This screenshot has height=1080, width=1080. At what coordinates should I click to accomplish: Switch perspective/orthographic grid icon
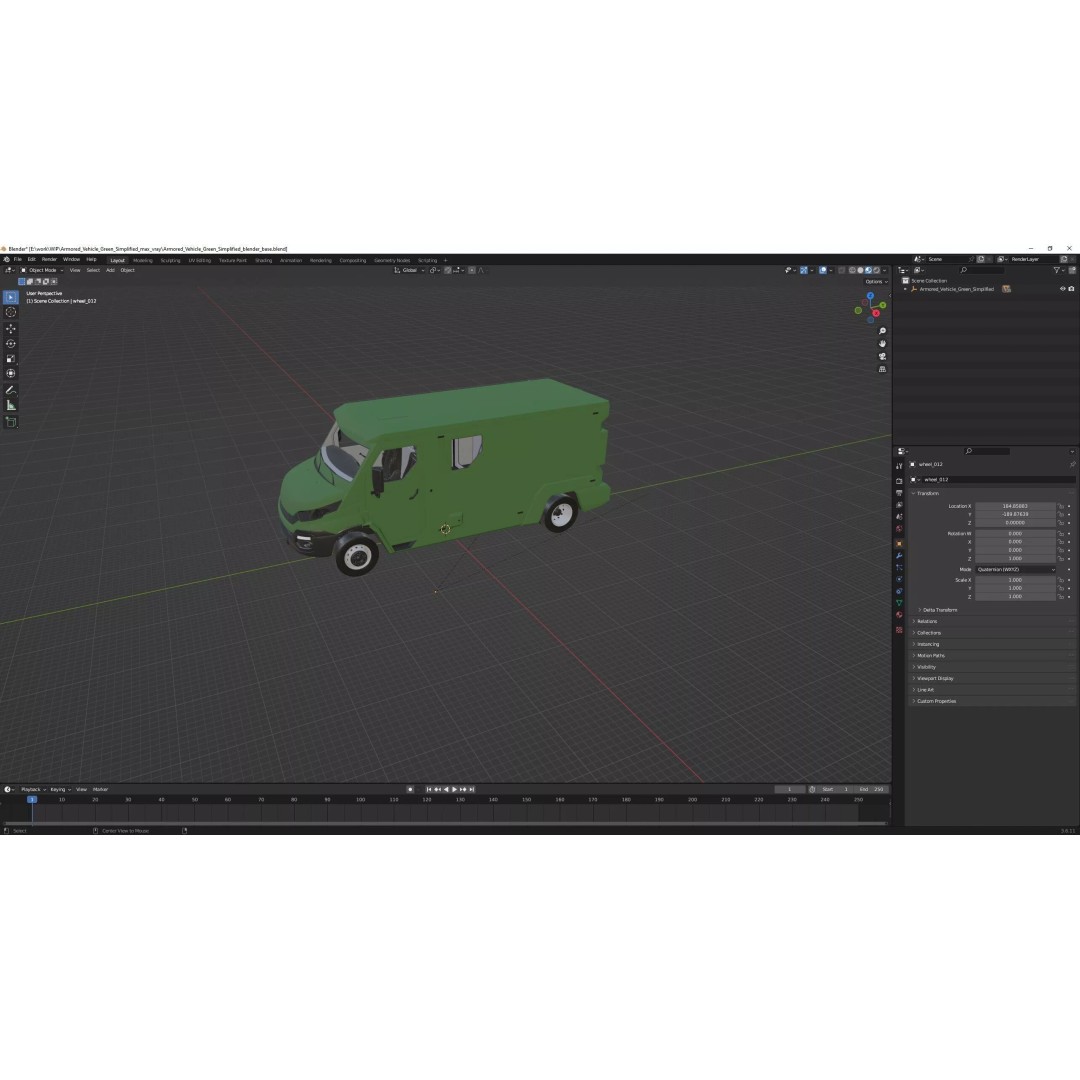pos(882,369)
